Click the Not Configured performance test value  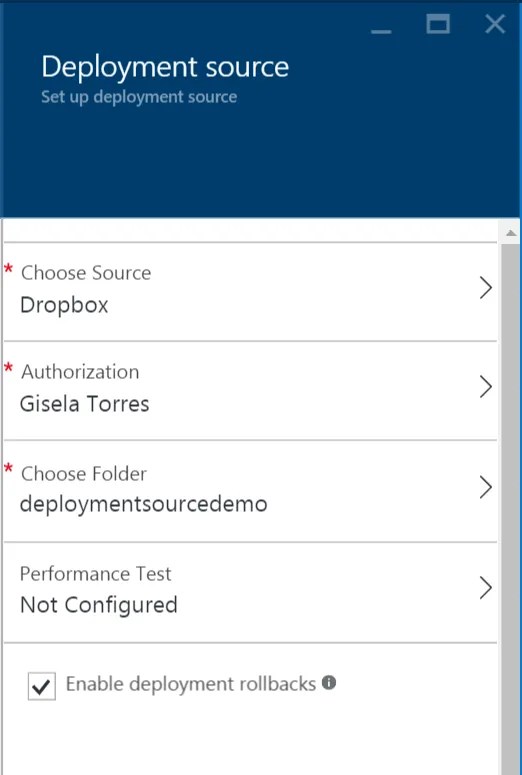click(x=99, y=605)
